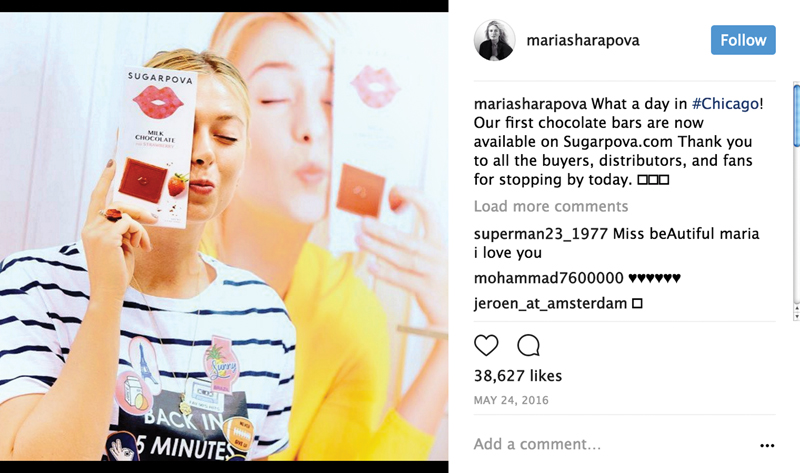The height and width of the screenshot is (473, 800).
Task: Follow the mariasharapova account
Action: pos(743,40)
